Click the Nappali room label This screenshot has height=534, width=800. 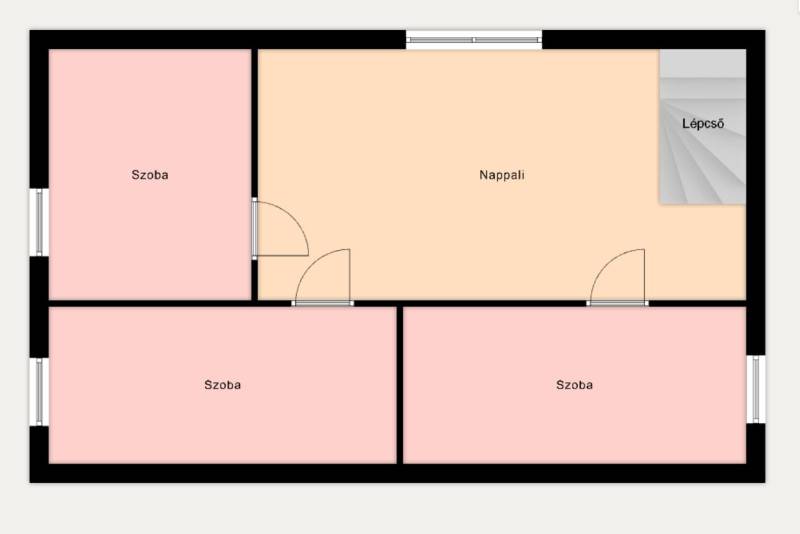click(502, 175)
